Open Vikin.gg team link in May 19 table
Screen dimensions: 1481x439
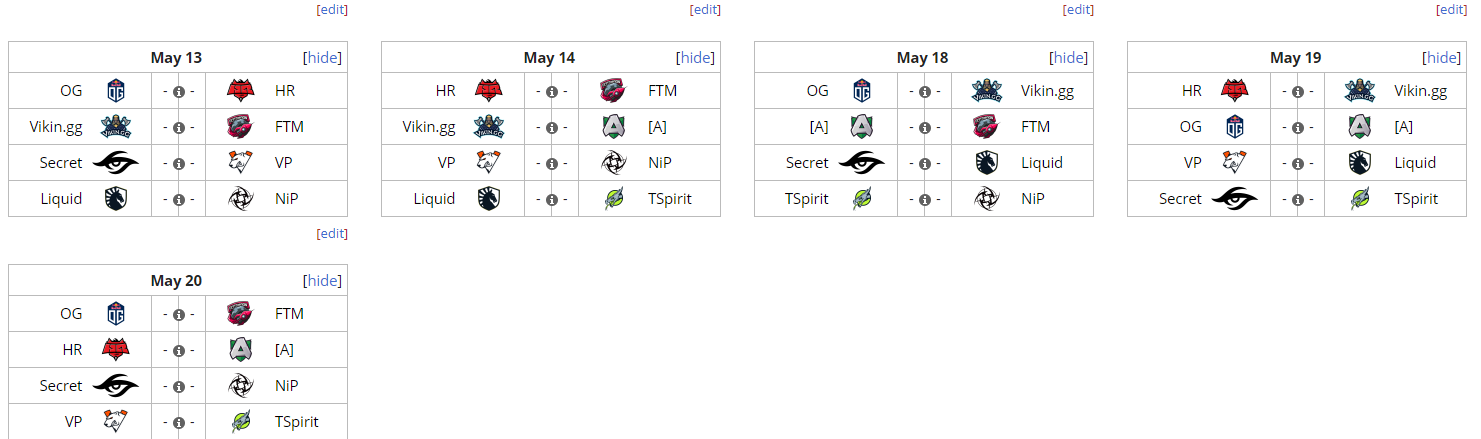click(x=1420, y=91)
